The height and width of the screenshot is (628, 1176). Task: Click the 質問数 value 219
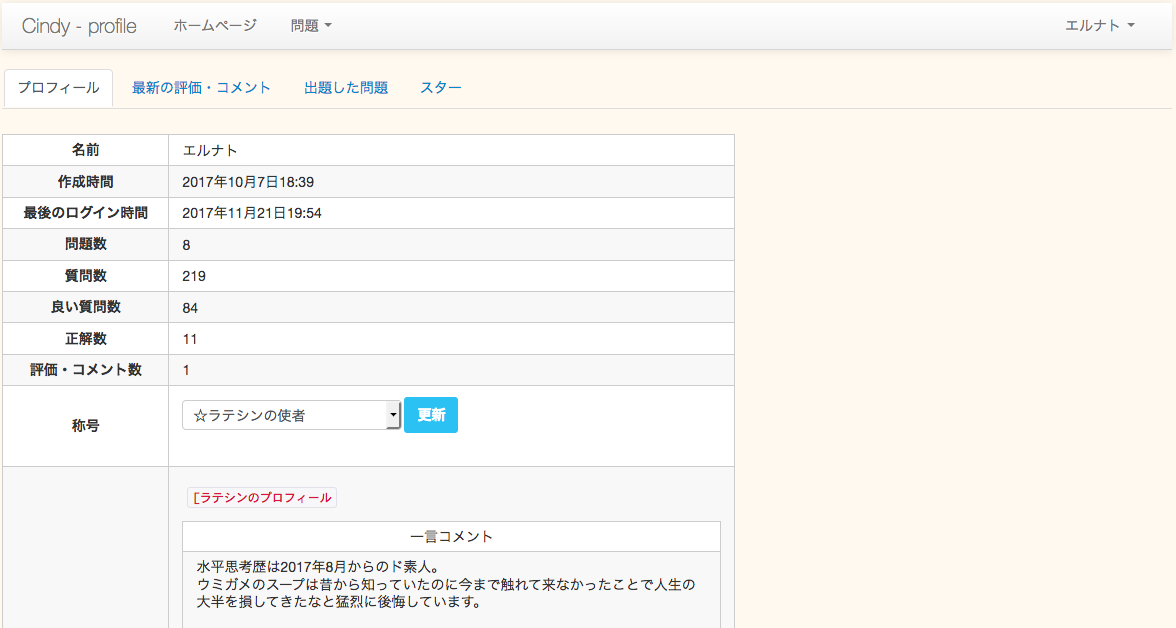click(194, 276)
